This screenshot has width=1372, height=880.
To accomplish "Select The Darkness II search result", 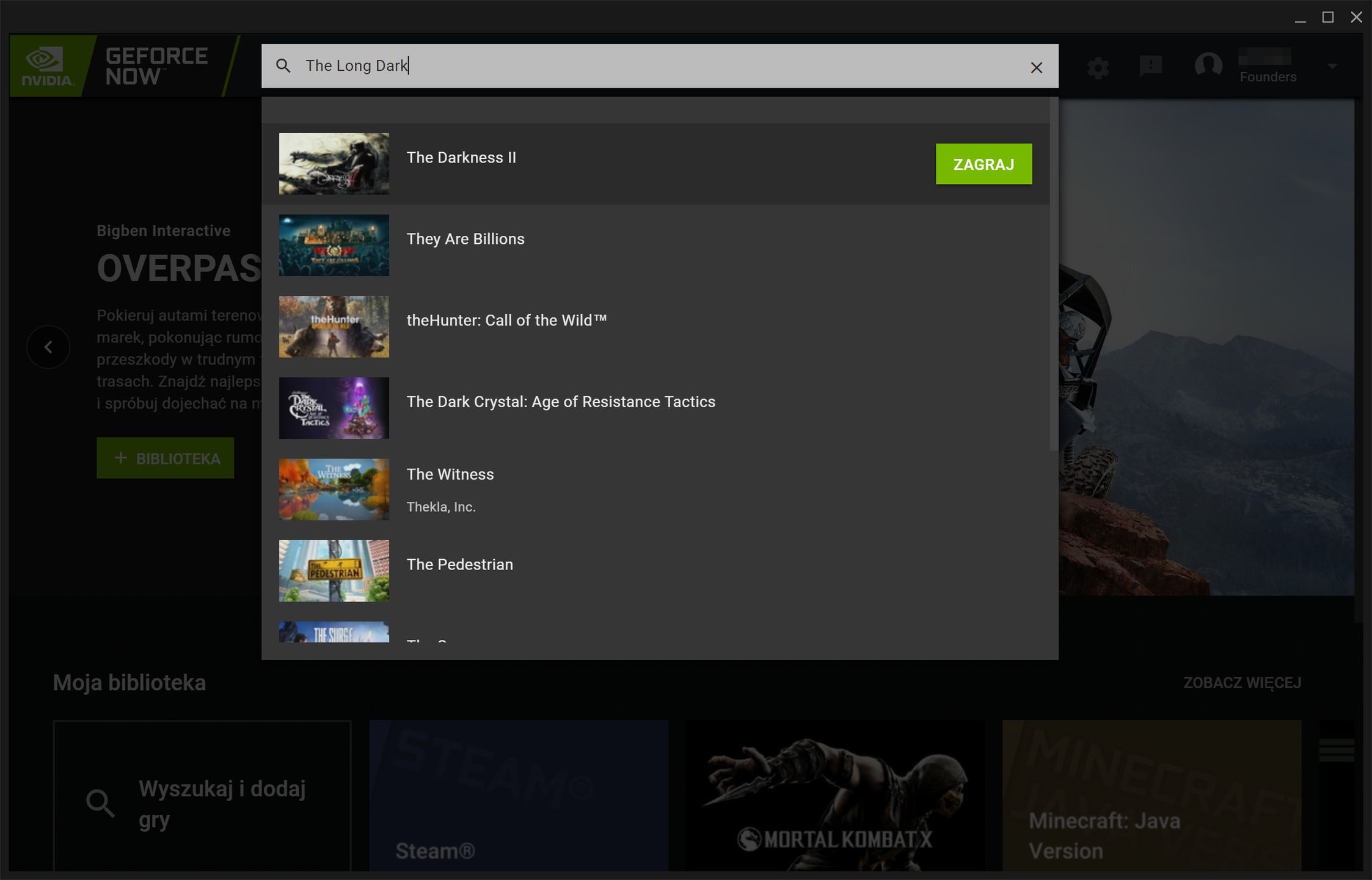I will [655, 164].
